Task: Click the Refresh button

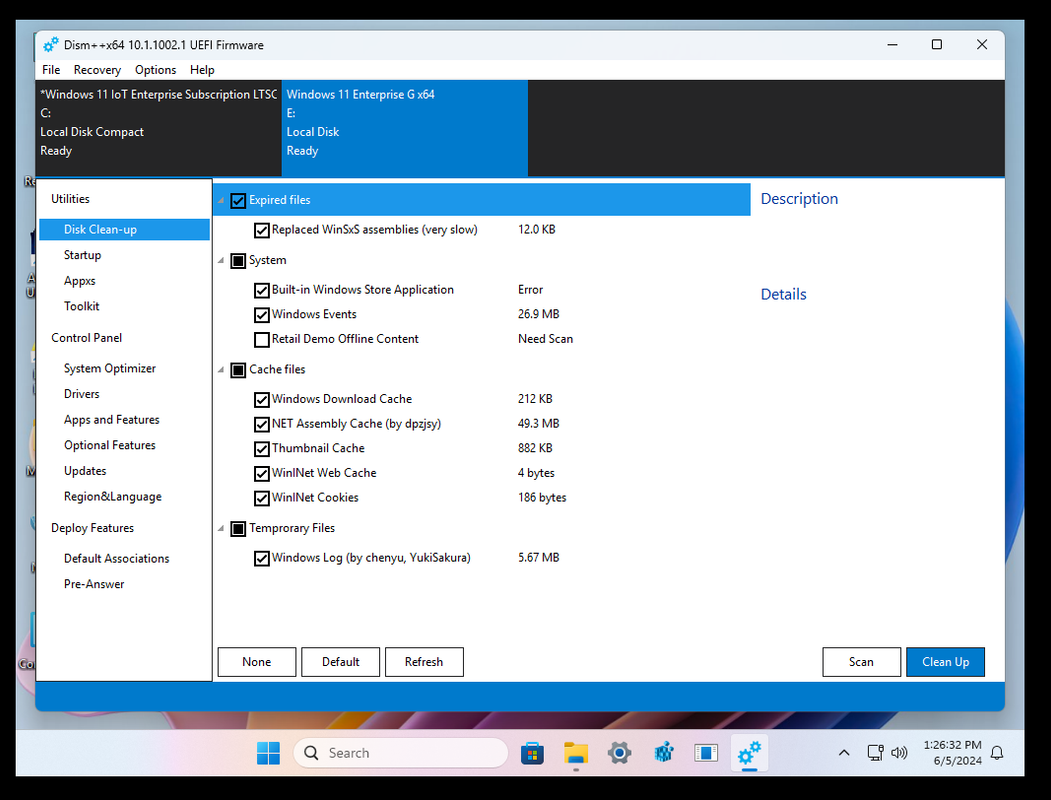Action: coord(424,662)
